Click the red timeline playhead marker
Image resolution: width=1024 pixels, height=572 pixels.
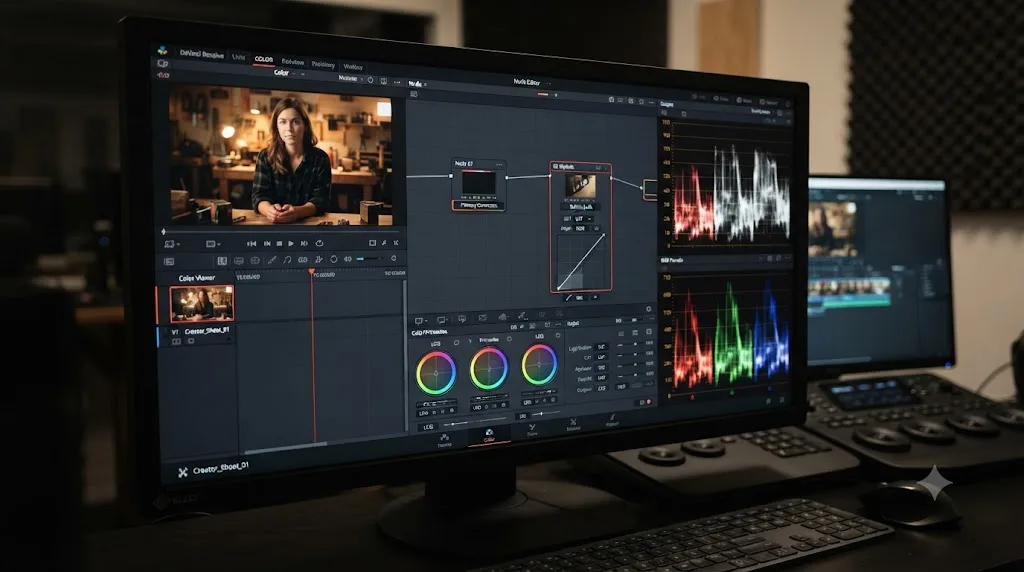coord(312,271)
